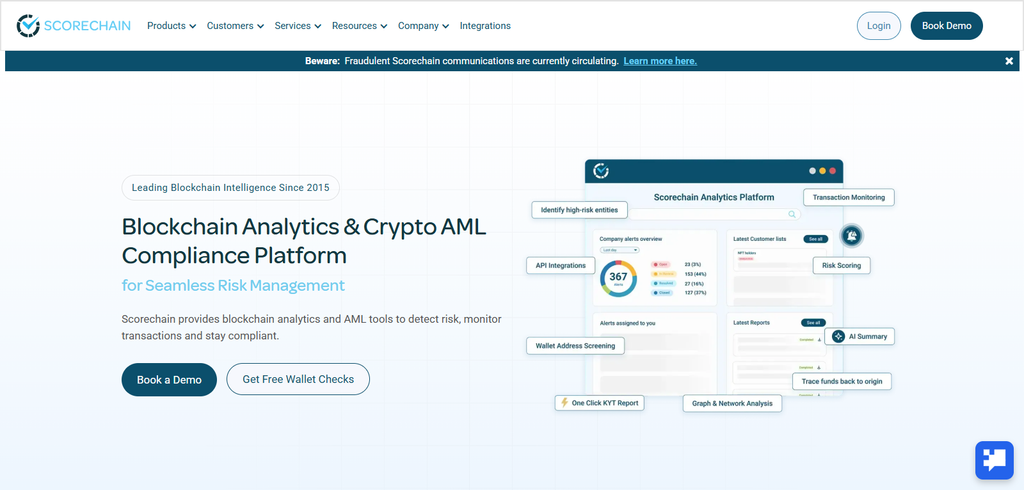Click the Scorechain Analytics Platform title
The image size is (1024, 490).
(714, 197)
